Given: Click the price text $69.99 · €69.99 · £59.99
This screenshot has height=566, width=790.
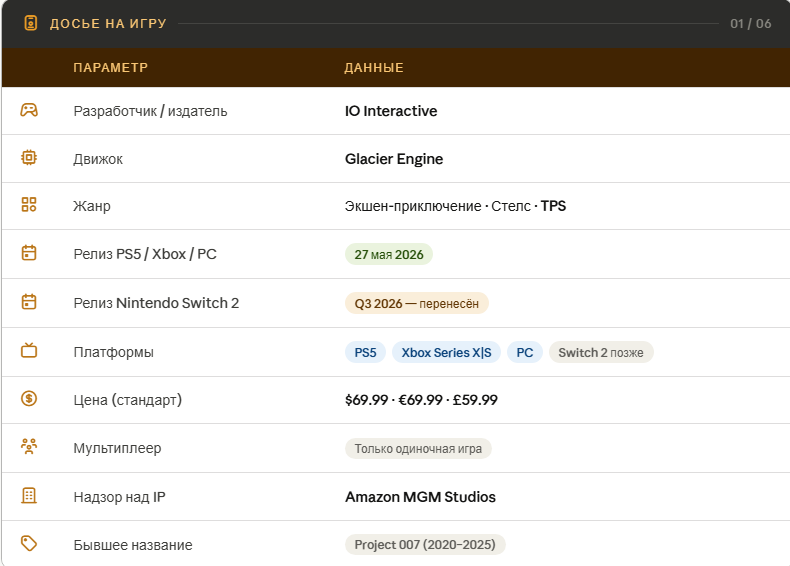Looking at the screenshot, I should pyautogui.click(x=421, y=400).
